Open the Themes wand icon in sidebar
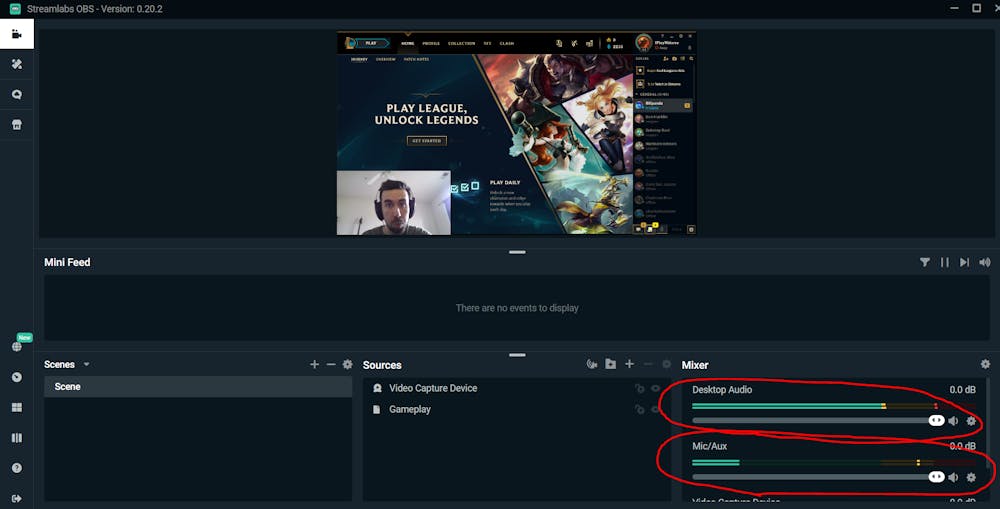The width and height of the screenshot is (1000, 509). (x=17, y=64)
